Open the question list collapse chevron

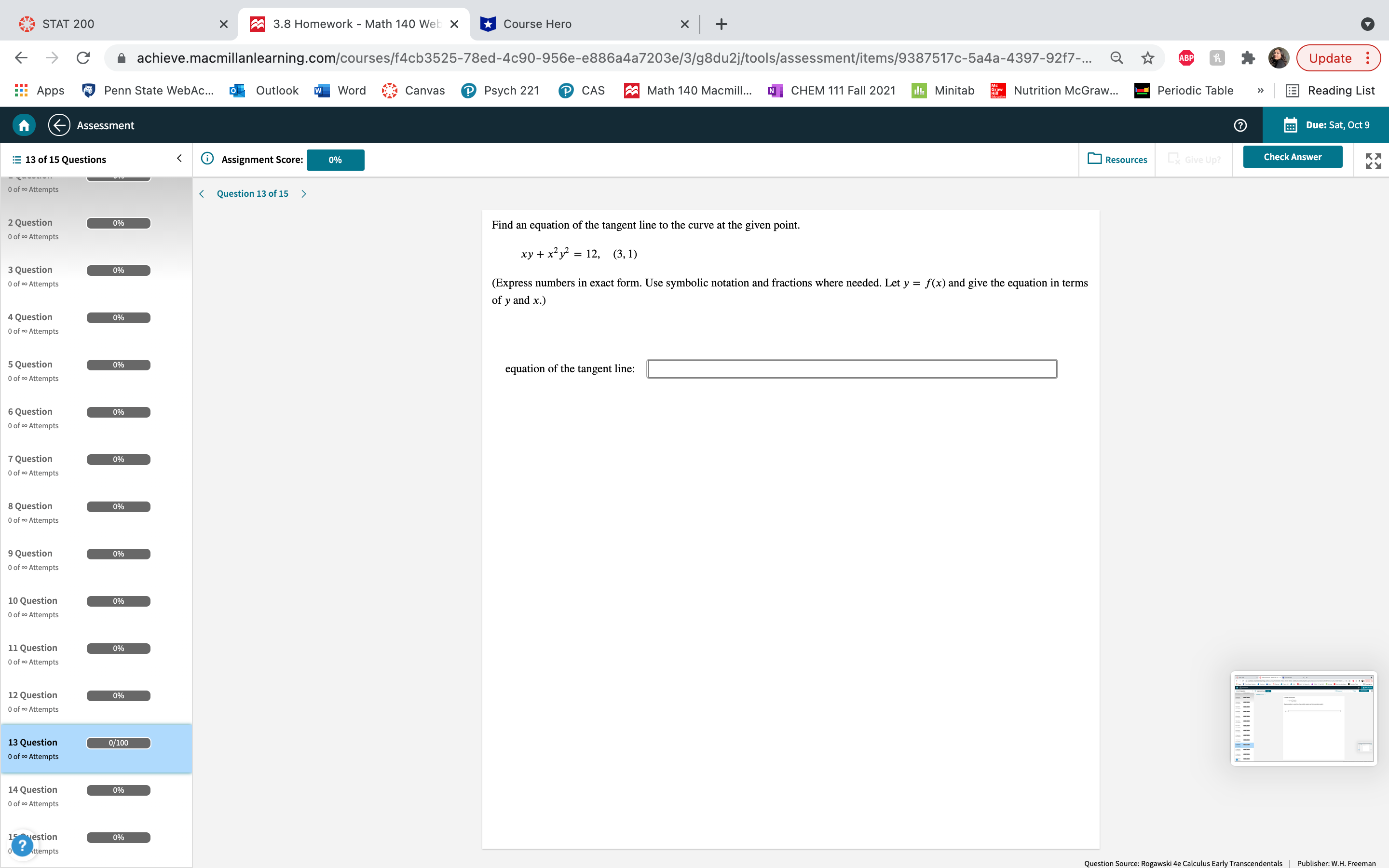(x=178, y=159)
